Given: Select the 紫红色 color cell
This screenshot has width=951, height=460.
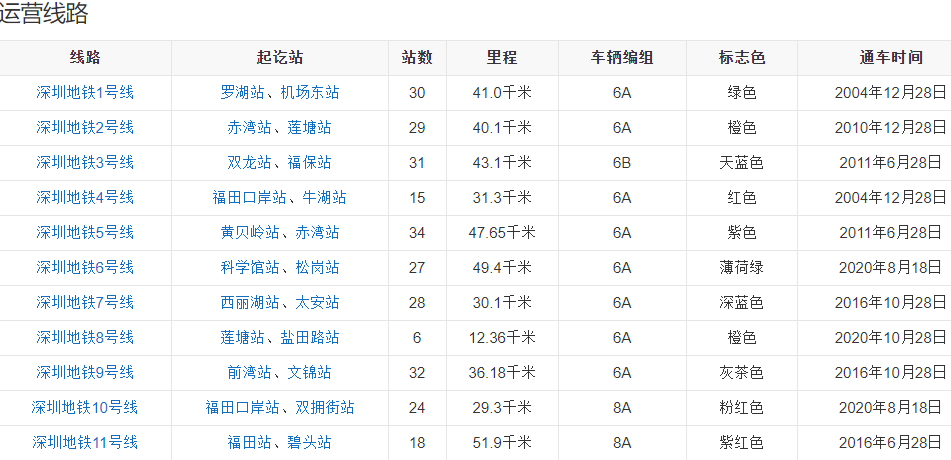Looking at the screenshot, I should tap(742, 442).
